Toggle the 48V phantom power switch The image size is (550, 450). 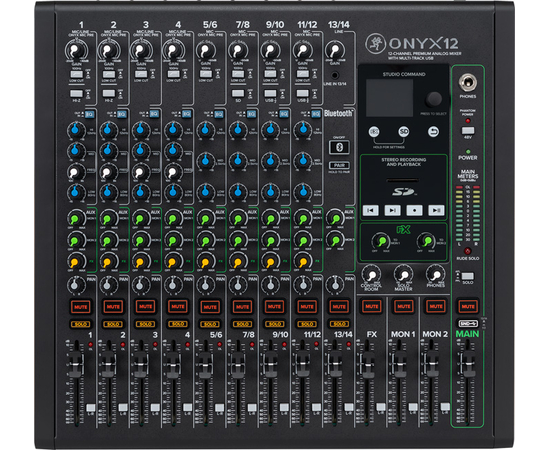click(468, 130)
